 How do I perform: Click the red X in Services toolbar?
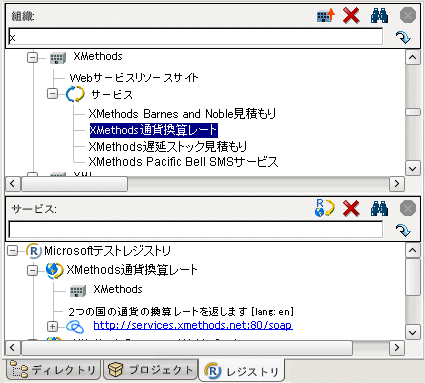[x=351, y=209]
